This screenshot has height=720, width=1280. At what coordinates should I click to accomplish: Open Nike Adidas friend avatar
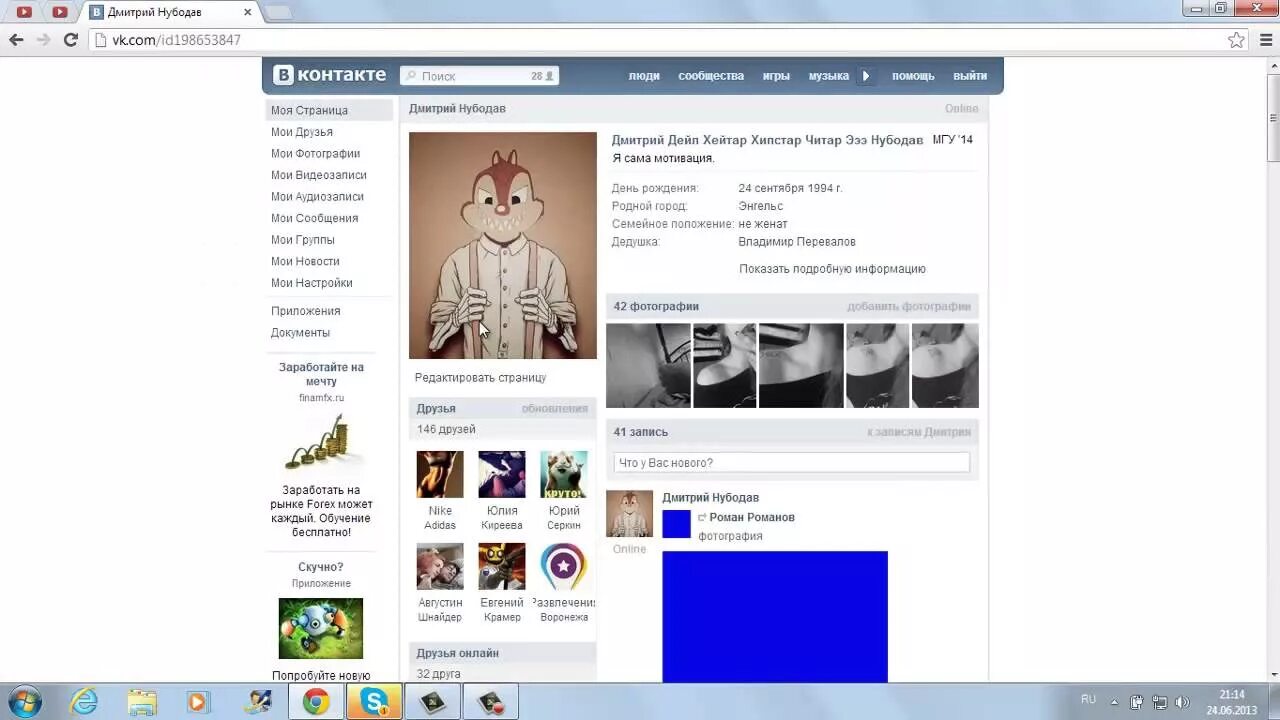[x=440, y=474]
